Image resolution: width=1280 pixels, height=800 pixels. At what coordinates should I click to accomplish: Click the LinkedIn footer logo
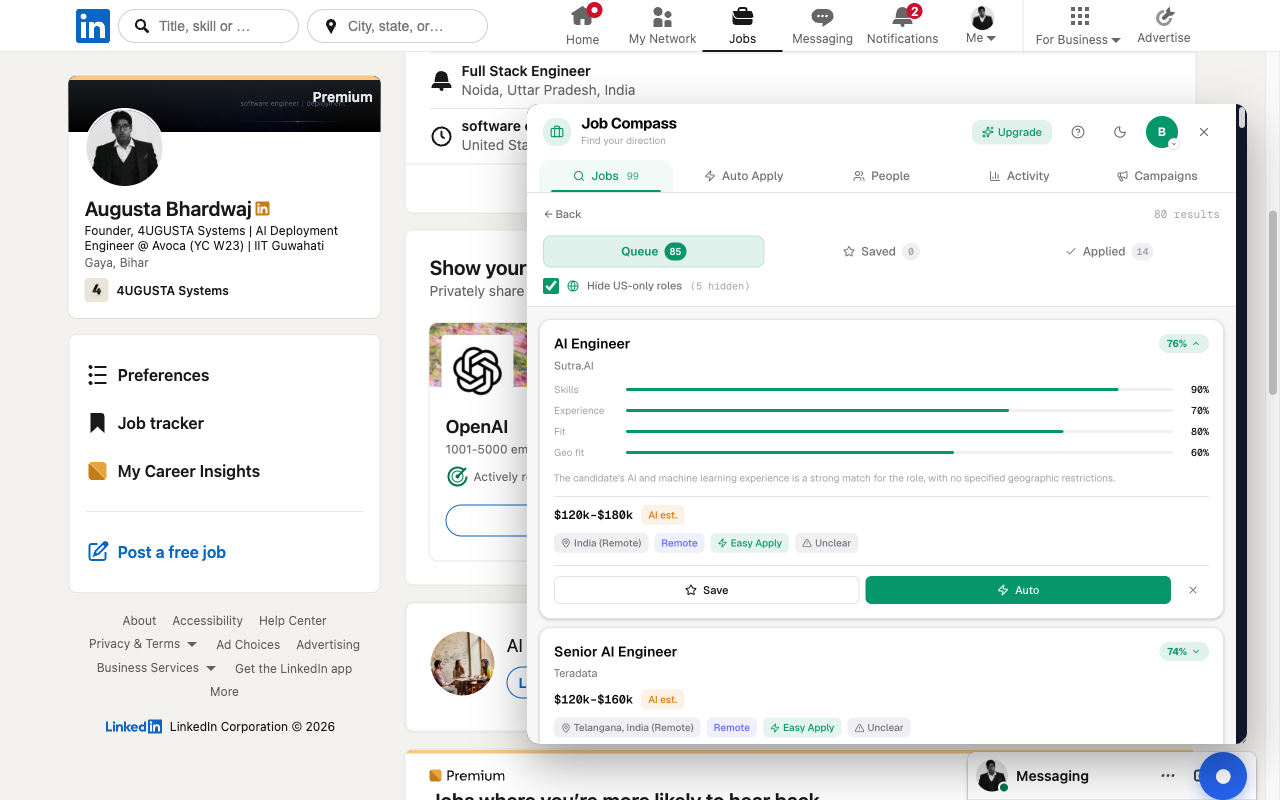pos(134,727)
